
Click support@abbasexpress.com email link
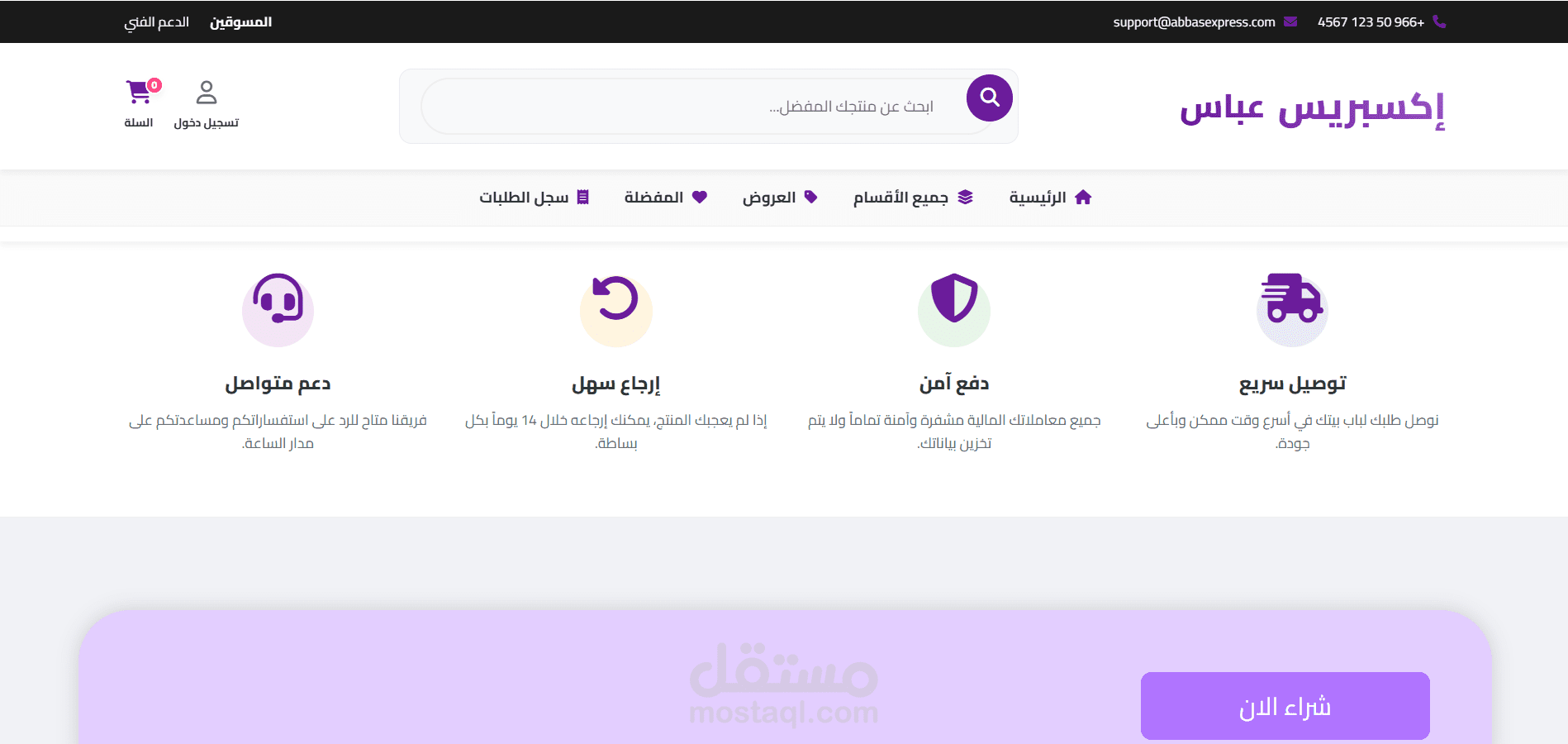[x=1194, y=22]
